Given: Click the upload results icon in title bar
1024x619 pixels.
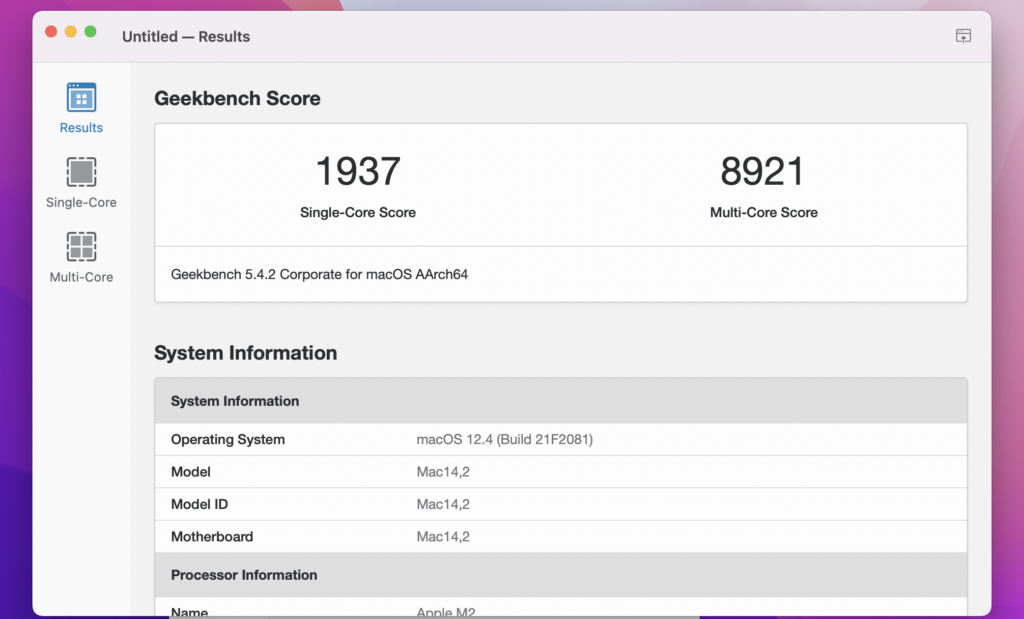Looking at the screenshot, I should [x=963, y=36].
